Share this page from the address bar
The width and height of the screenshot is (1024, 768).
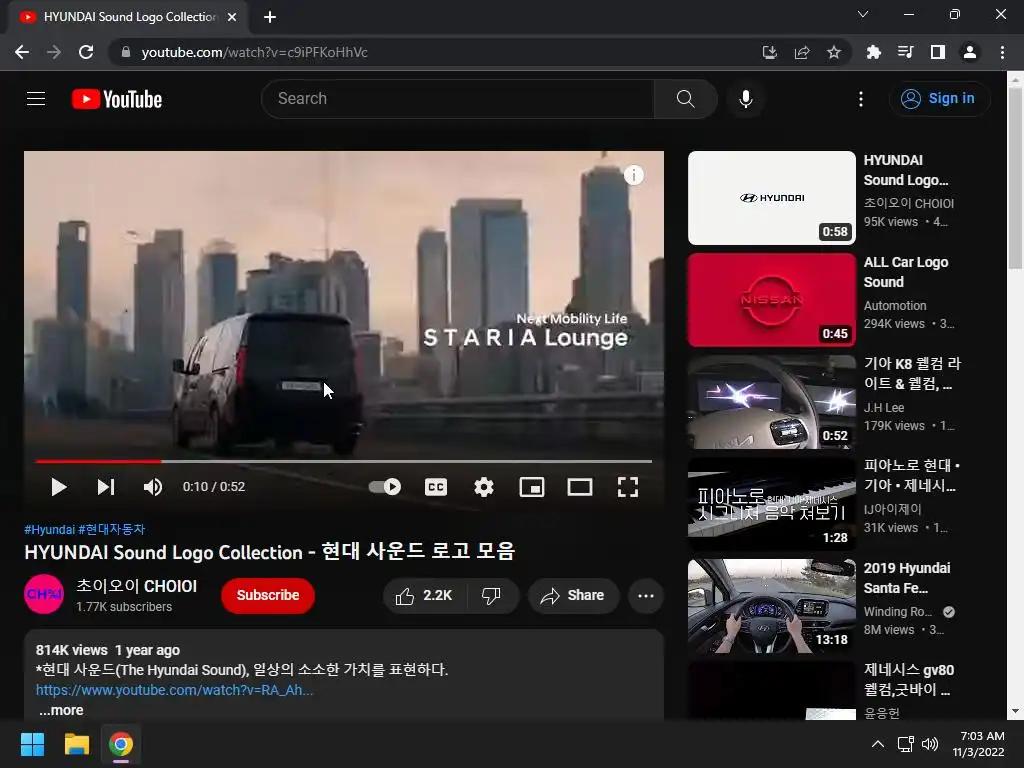pos(802,52)
